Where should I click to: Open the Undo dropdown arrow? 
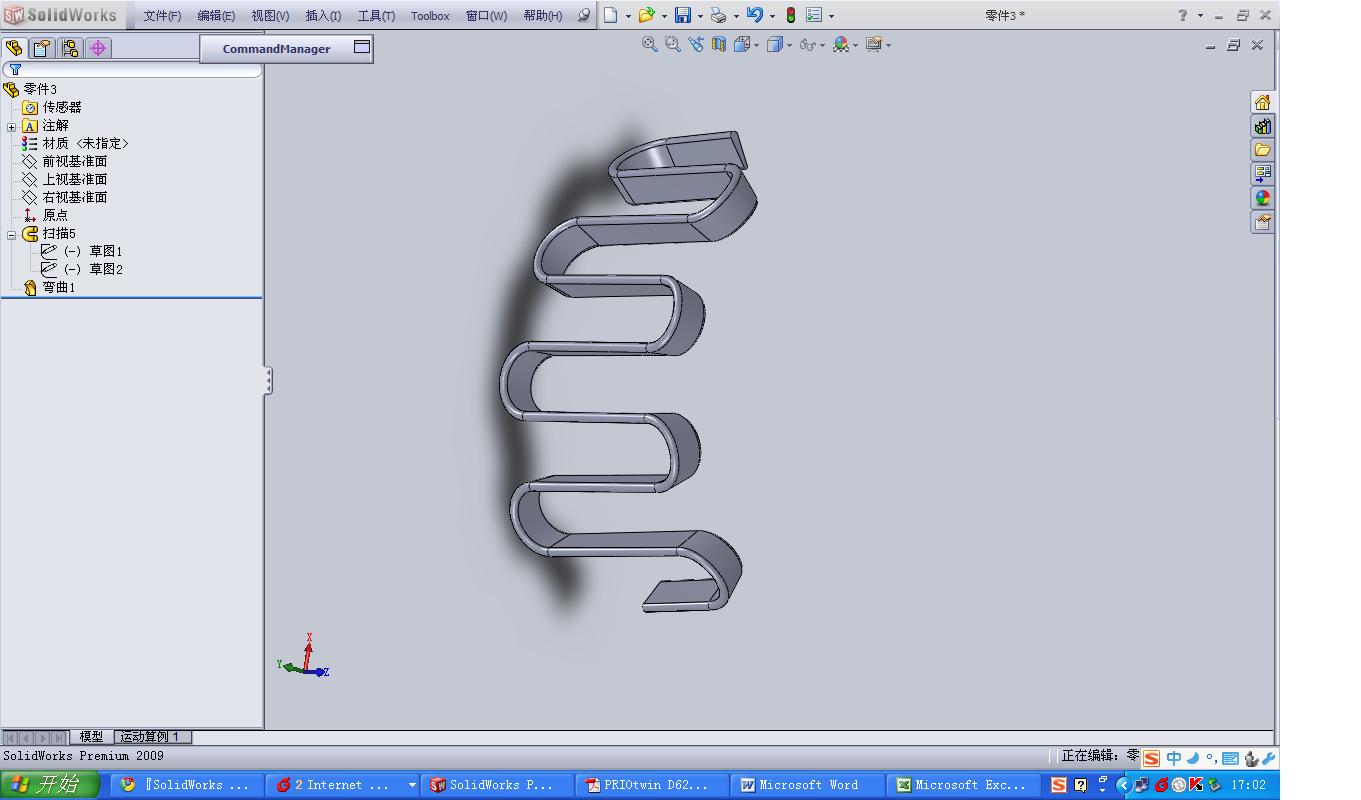(772, 16)
